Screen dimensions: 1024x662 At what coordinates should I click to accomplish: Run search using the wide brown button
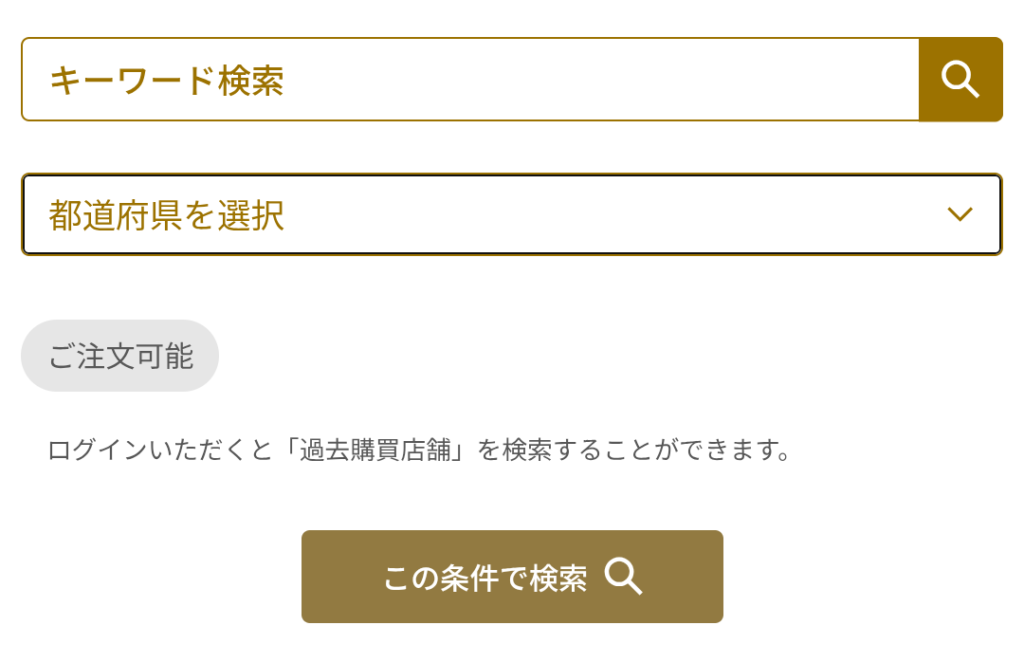512,577
